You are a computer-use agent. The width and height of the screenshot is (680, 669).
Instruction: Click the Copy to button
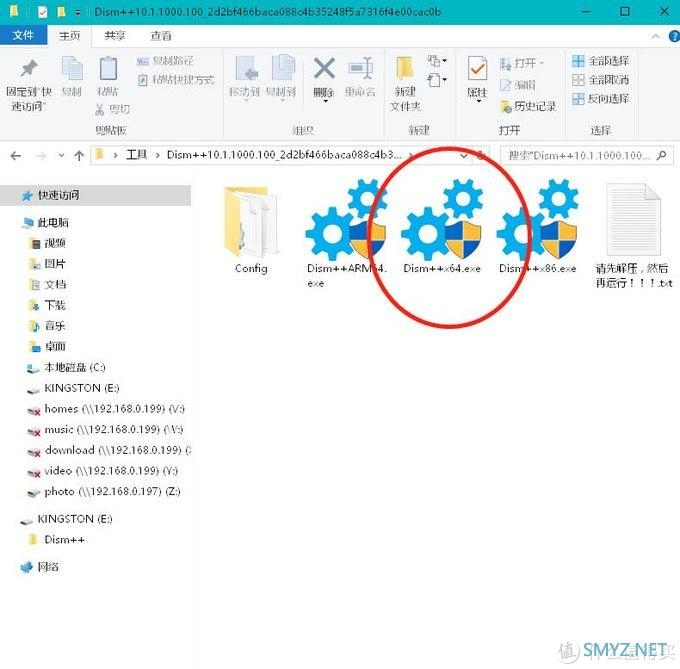click(281, 78)
